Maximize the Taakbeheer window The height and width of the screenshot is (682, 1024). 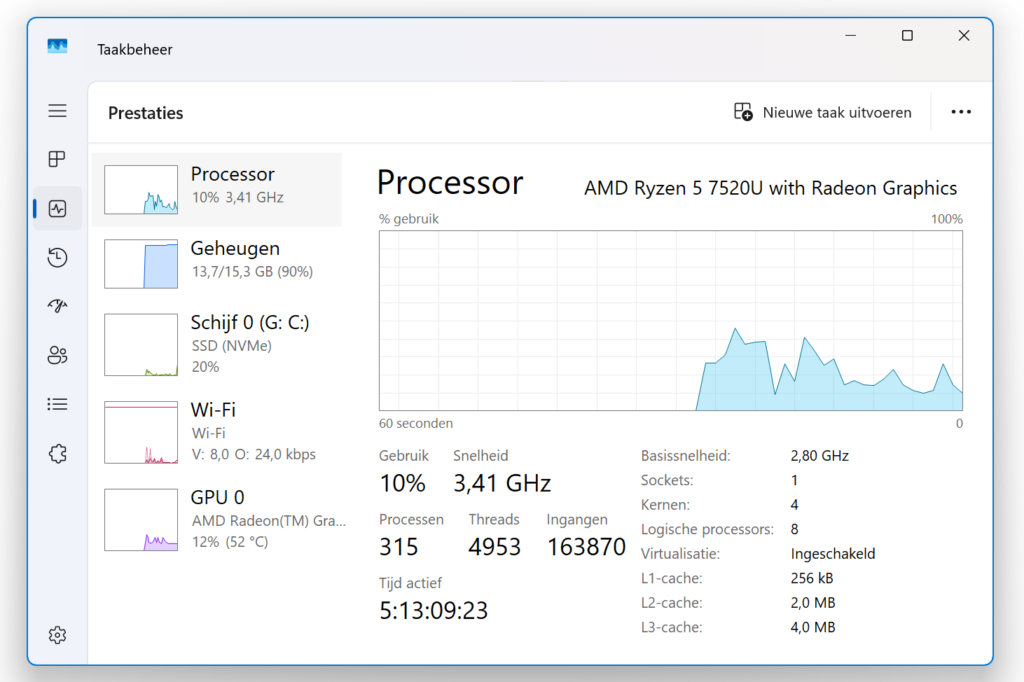(x=907, y=35)
